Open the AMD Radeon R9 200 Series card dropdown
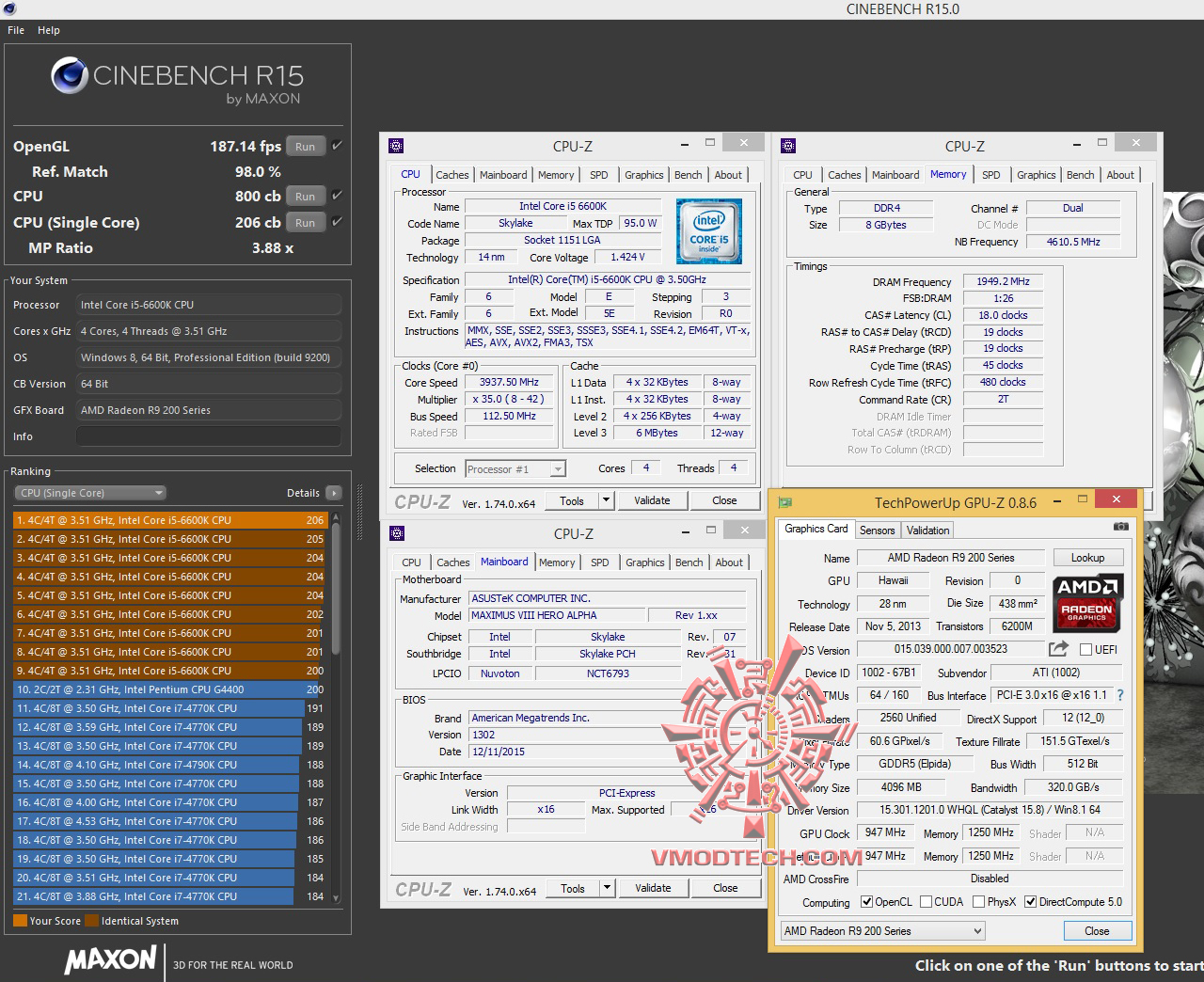The height and width of the screenshot is (982, 1204). click(882, 931)
